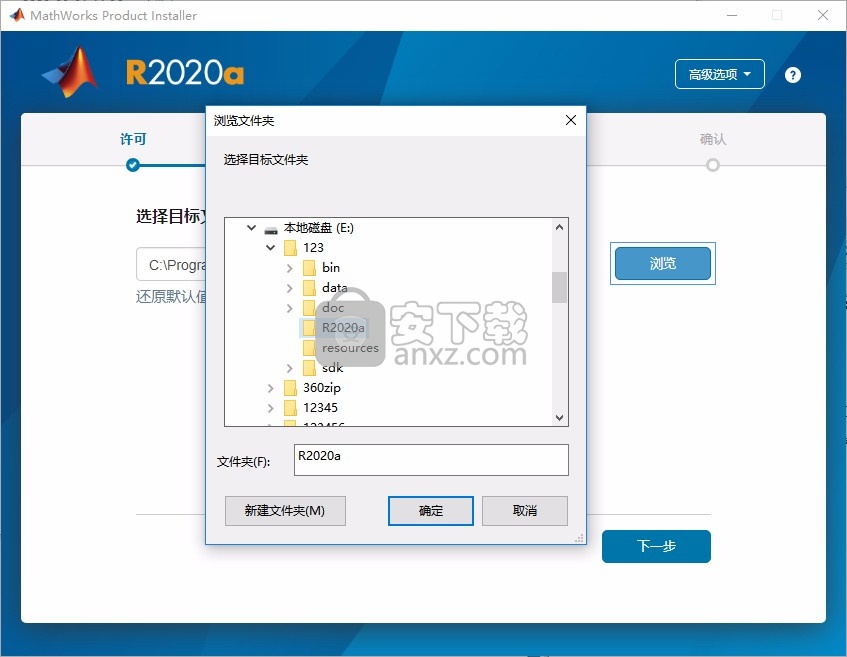Select the data folder icon
This screenshot has width=847, height=657.
click(x=309, y=288)
